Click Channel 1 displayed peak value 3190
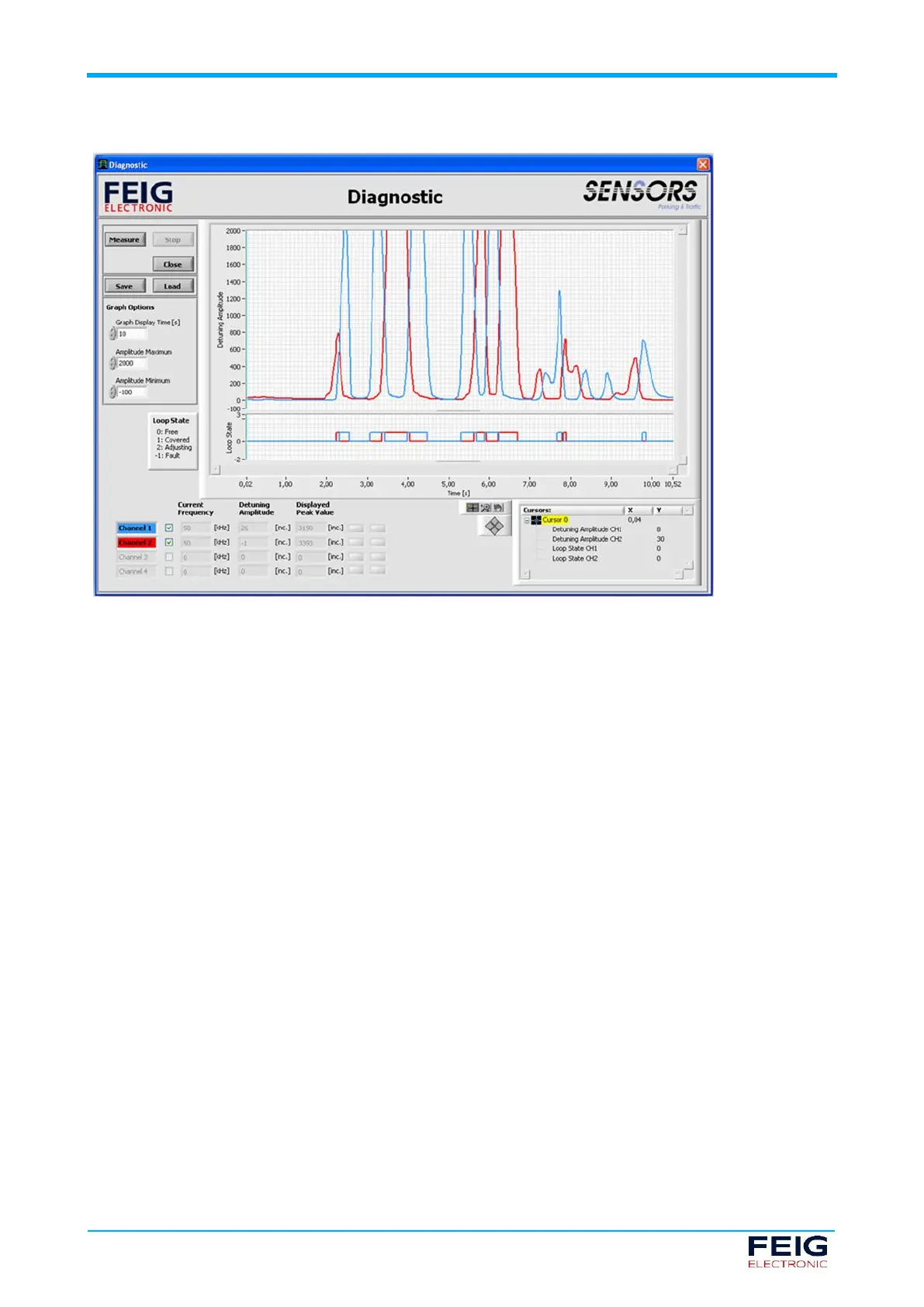The width and height of the screenshot is (924, 1307). [311, 528]
